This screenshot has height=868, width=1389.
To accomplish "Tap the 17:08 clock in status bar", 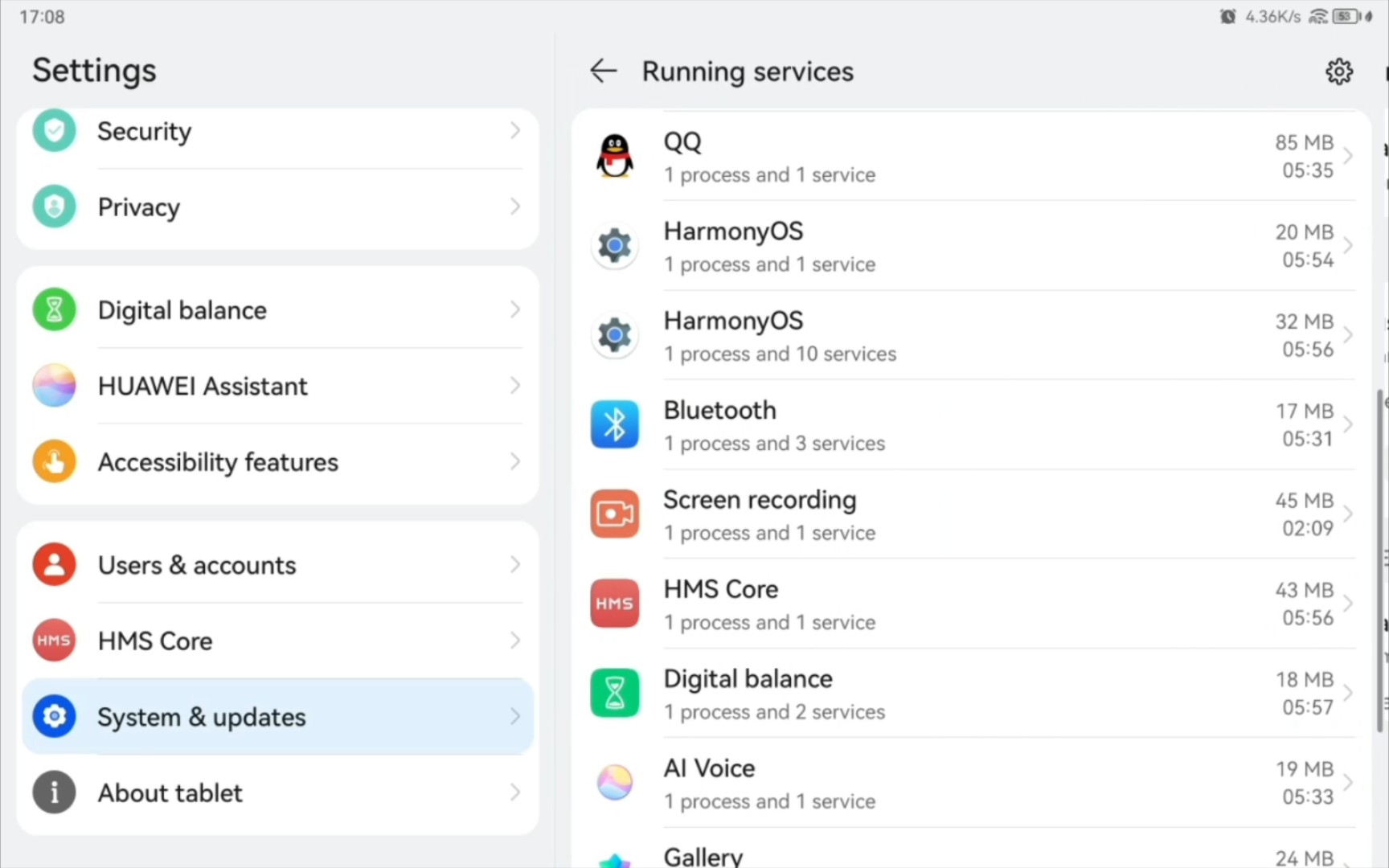I will point(42,17).
